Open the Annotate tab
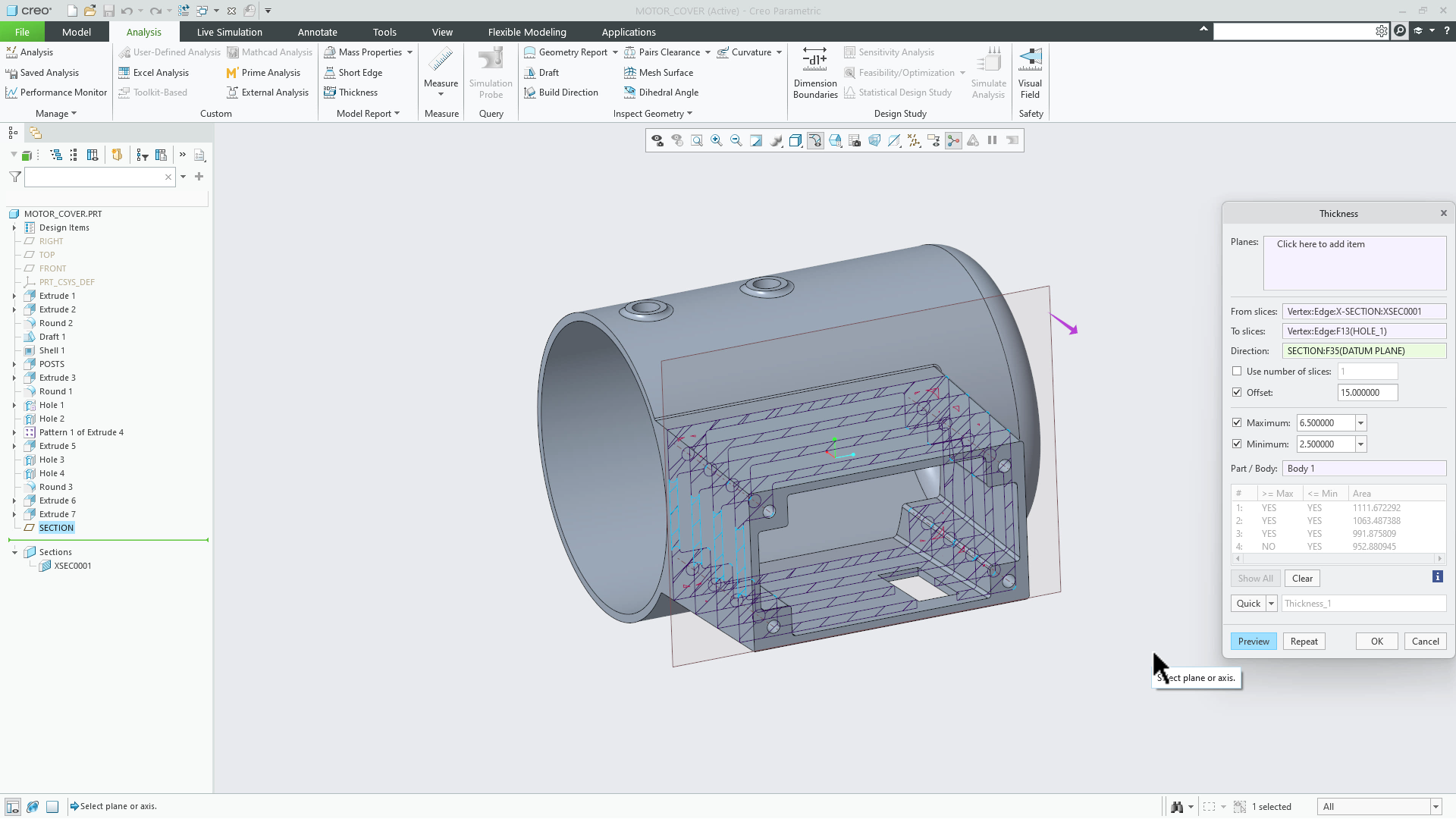The height and width of the screenshot is (819, 1456). pyautogui.click(x=318, y=32)
